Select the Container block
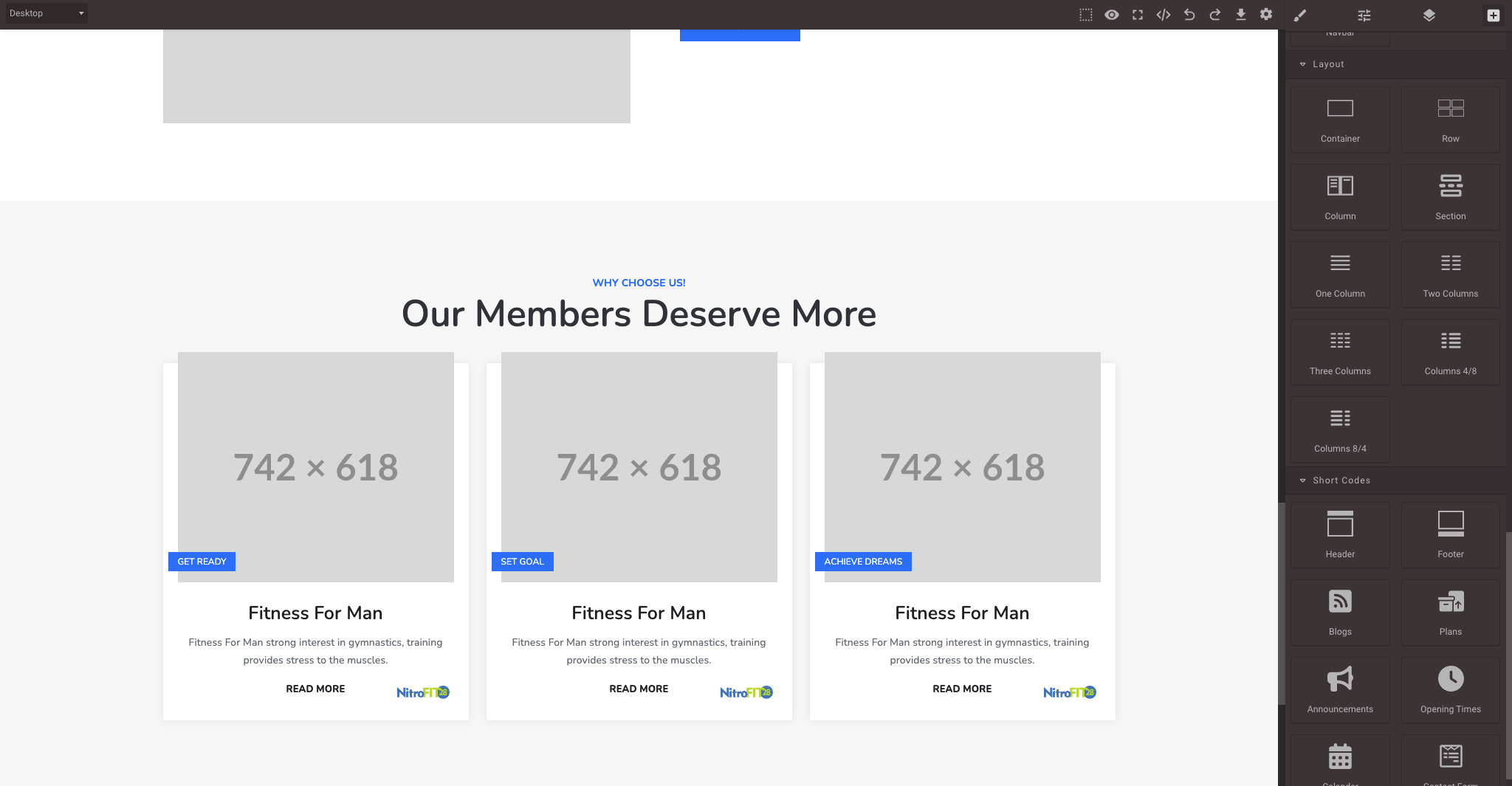Viewport: 1512px width, 786px height. [x=1340, y=120]
